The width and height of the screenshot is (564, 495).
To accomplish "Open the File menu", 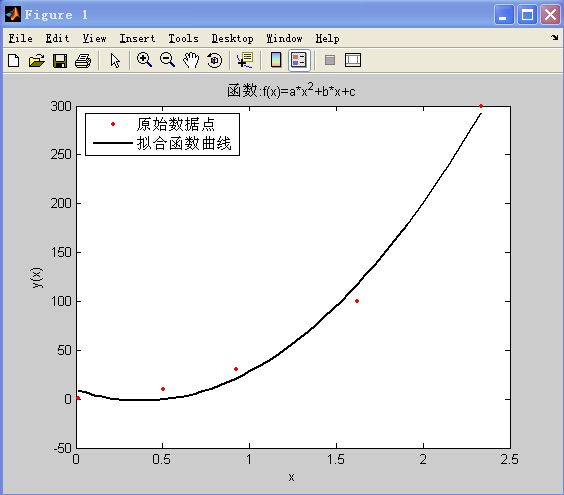I will (21, 38).
